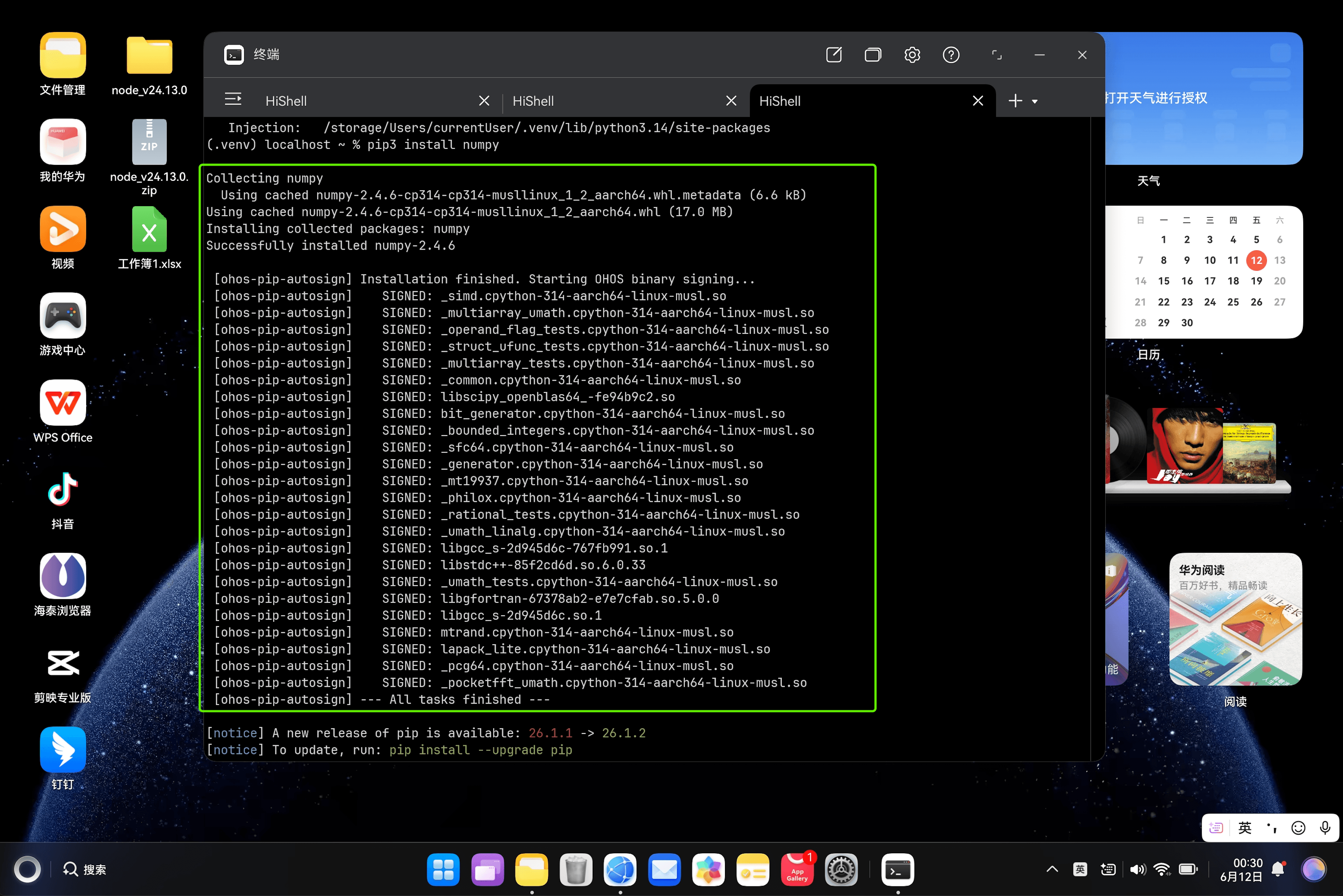This screenshot has width=1343, height=896.
Task: Select the node_v24.13.0.zip archive file
Action: [x=149, y=142]
